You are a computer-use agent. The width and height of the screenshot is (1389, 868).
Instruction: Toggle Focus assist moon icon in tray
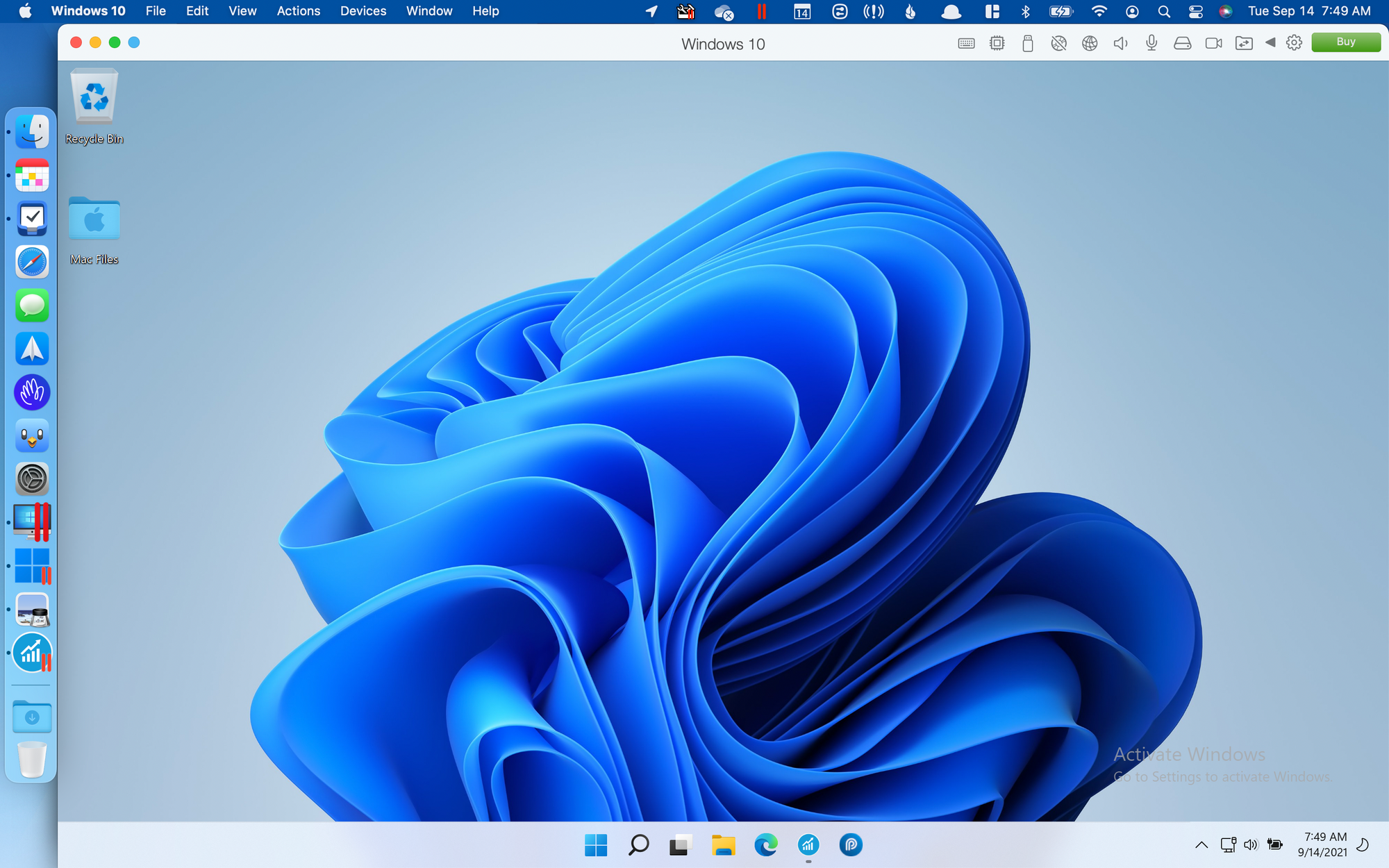(x=1363, y=845)
